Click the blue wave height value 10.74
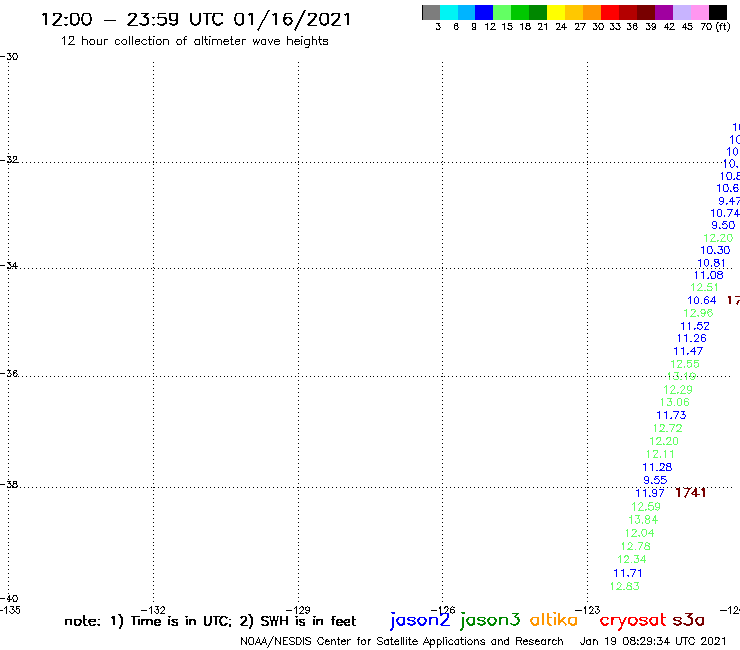The width and height of the screenshot is (740, 650). 725,213
